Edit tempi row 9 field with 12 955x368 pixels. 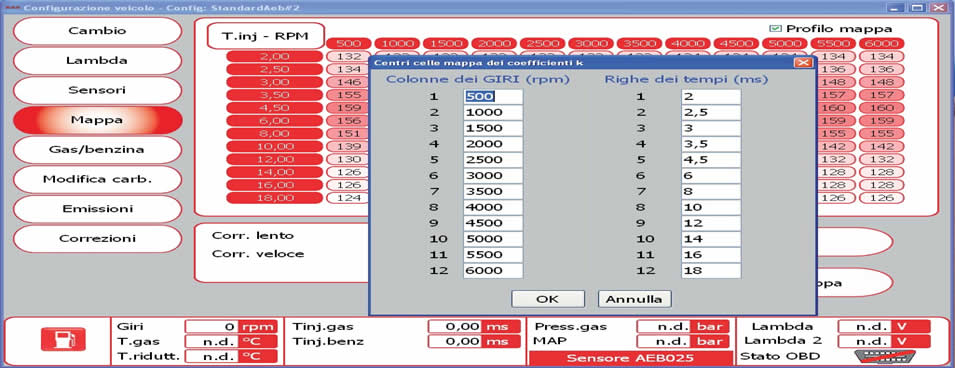coord(711,223)
